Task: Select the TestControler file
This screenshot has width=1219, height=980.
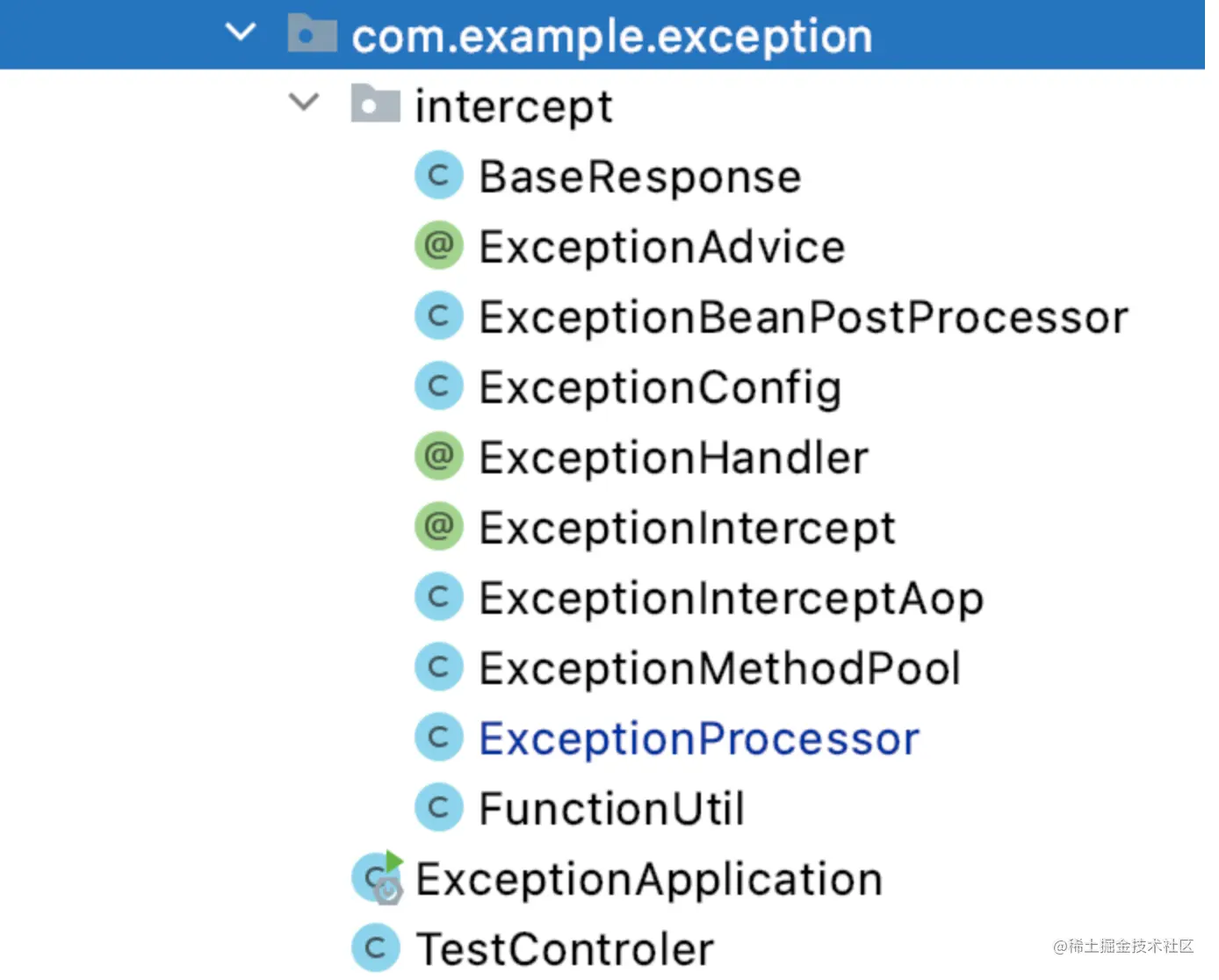Action: point(565,949)
